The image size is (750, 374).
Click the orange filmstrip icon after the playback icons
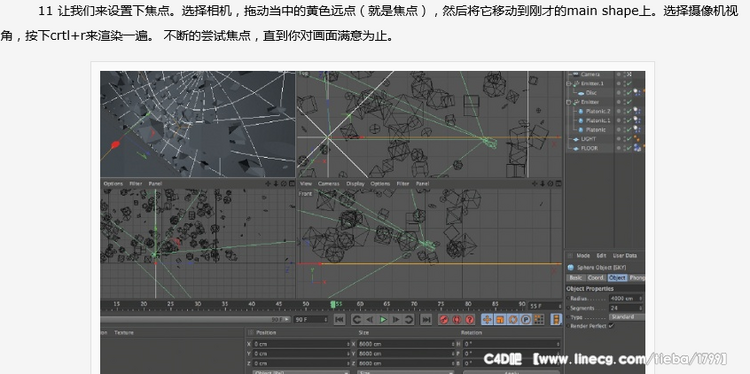coord(556,319)
